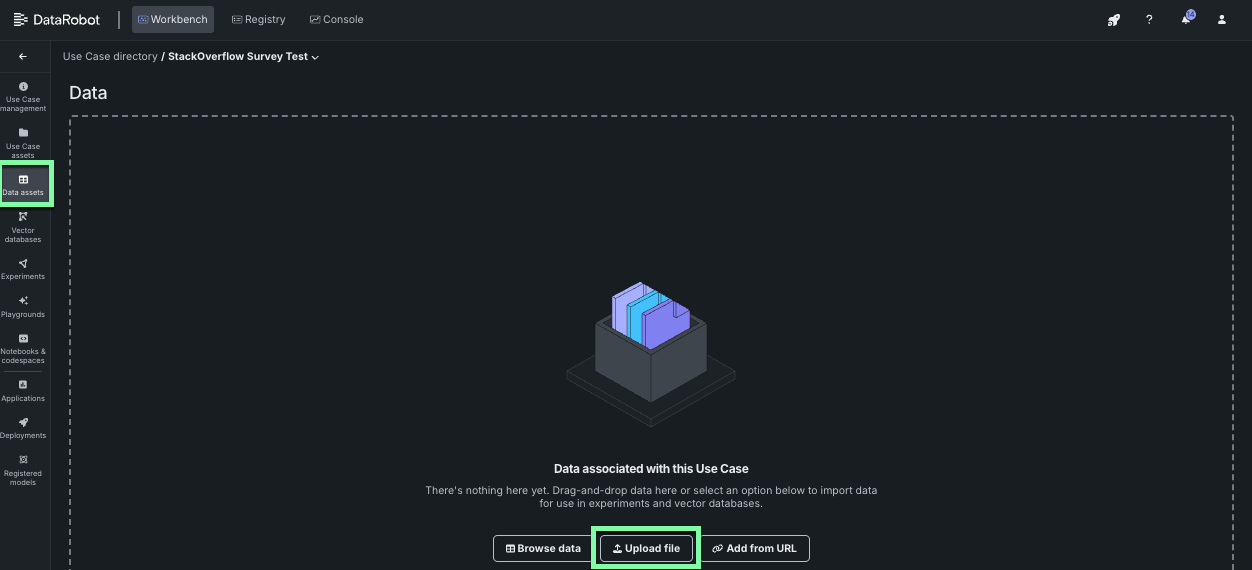Open Registered models in sidebar
The image size is (1252, 570).
tap(23, 470)
